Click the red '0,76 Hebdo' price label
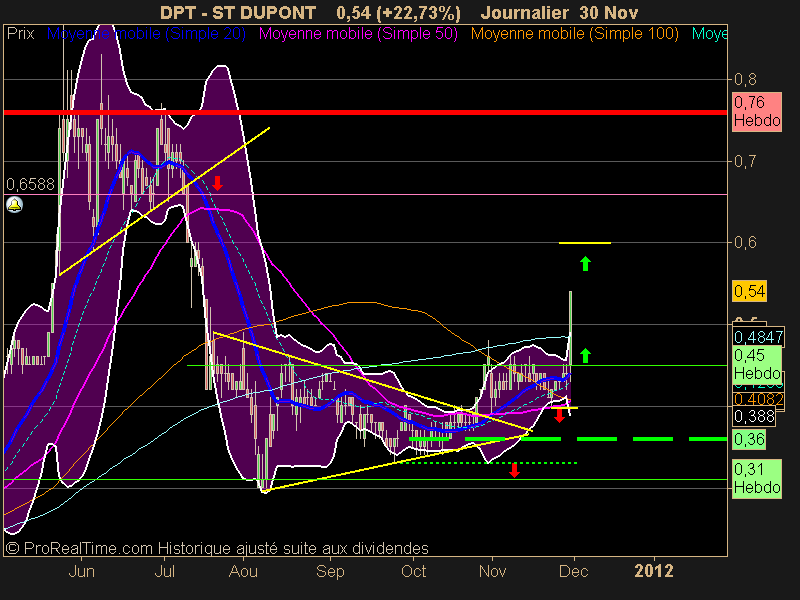 (757, 112)
